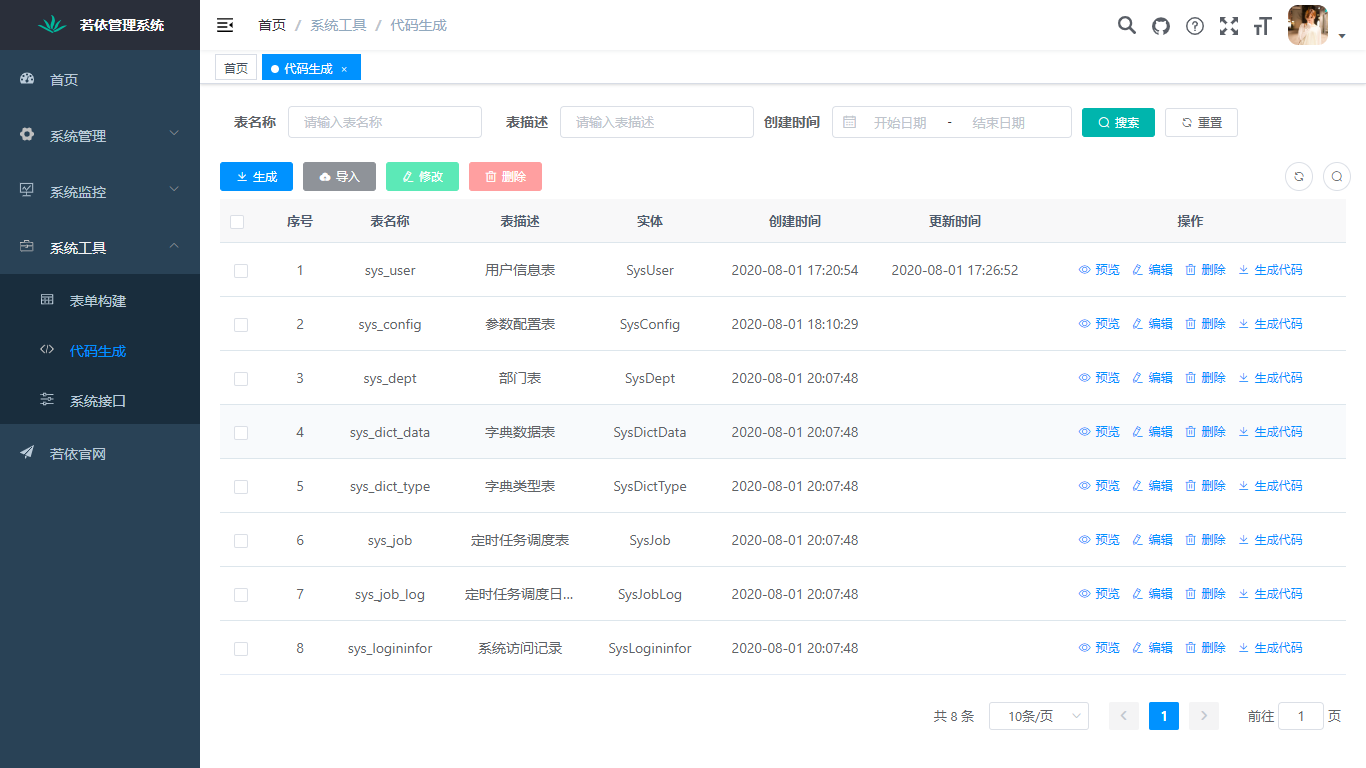Select all rows with the header checkbox
The image size is (1366, 768).
238,222
